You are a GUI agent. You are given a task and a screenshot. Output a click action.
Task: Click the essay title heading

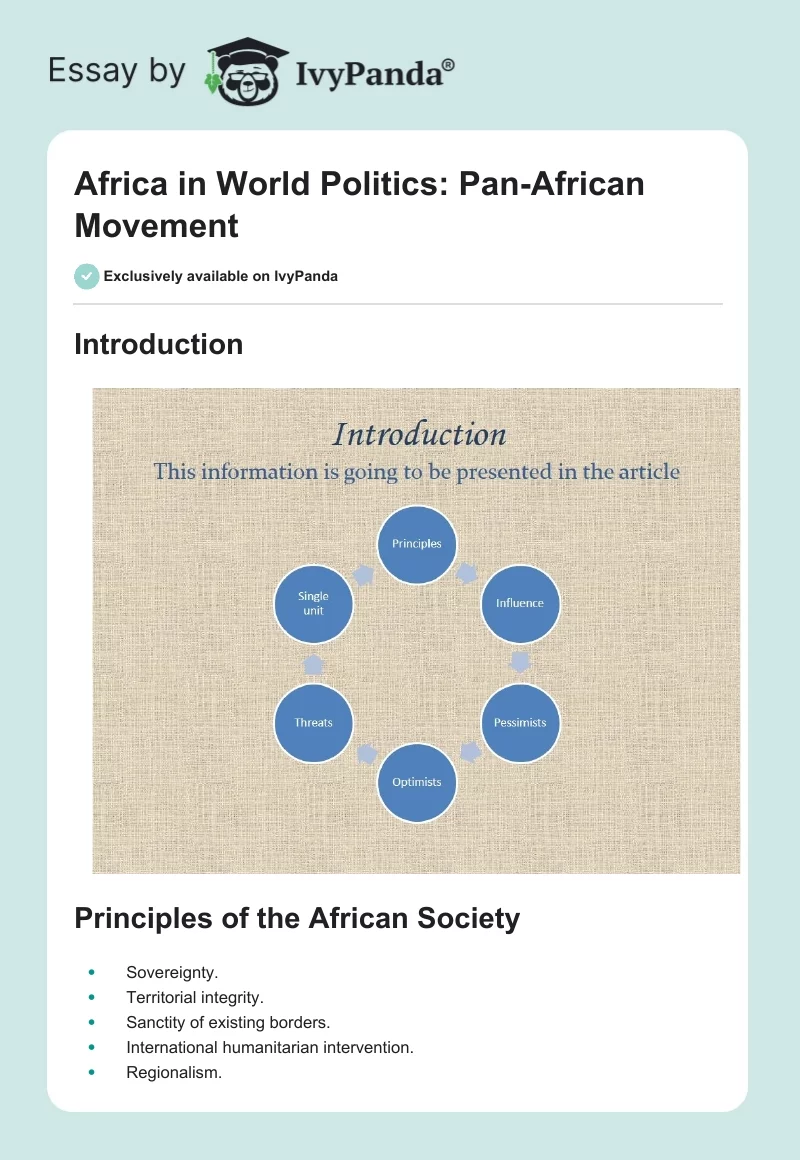tap(360, 204)
